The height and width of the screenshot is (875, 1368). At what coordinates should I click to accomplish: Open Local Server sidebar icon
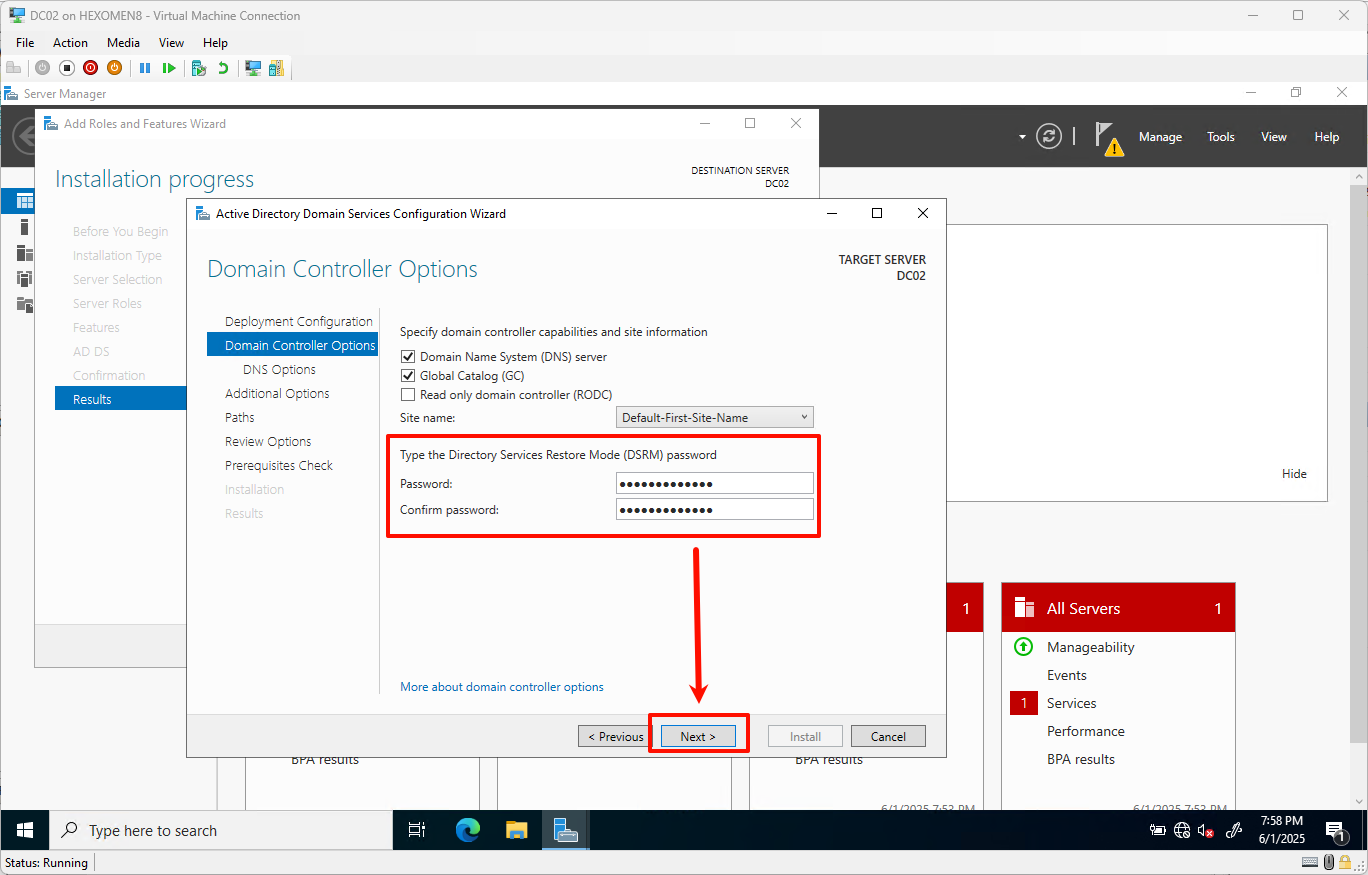[x=24, y=227]
